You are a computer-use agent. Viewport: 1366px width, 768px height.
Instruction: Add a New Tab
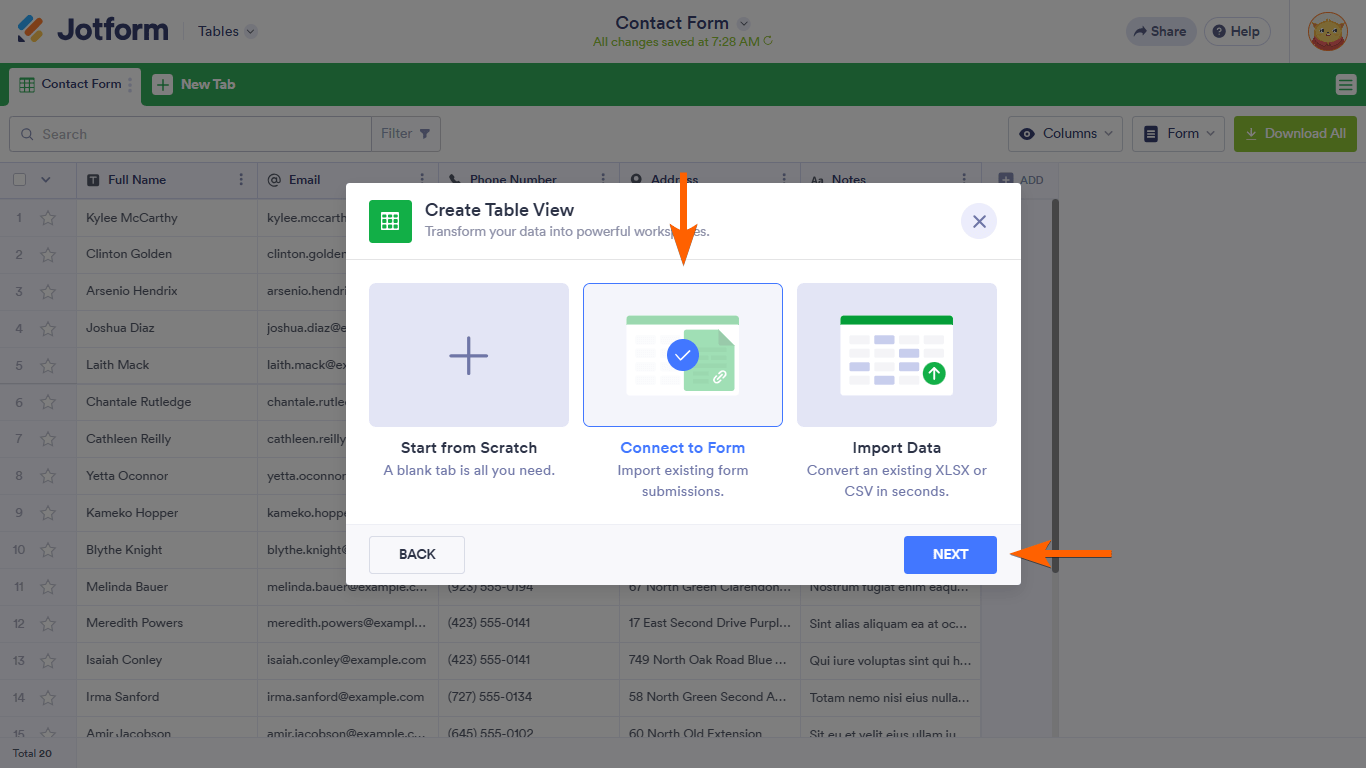tap(194, 85)
